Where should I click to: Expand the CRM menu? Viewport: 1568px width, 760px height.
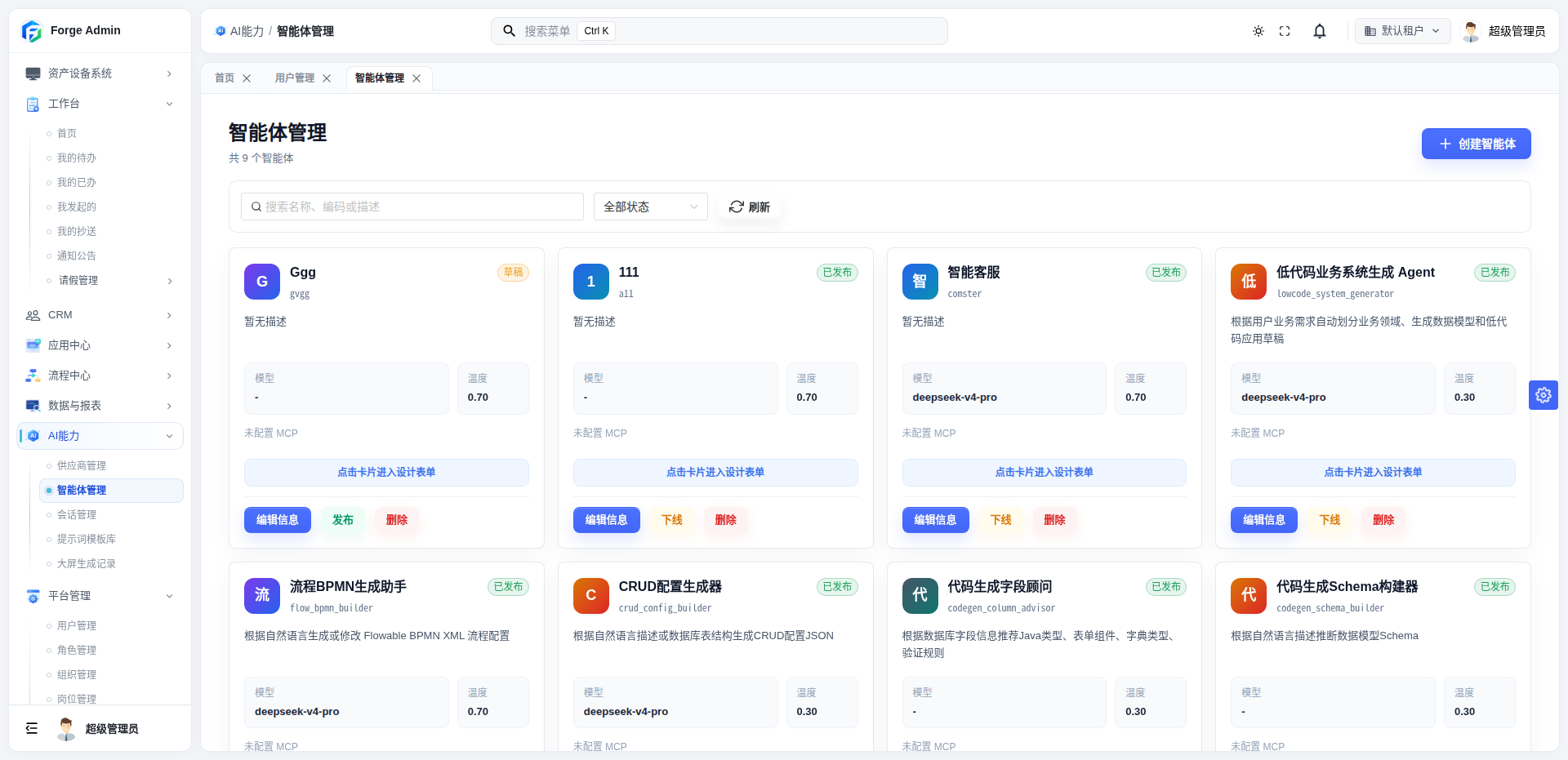169,315
